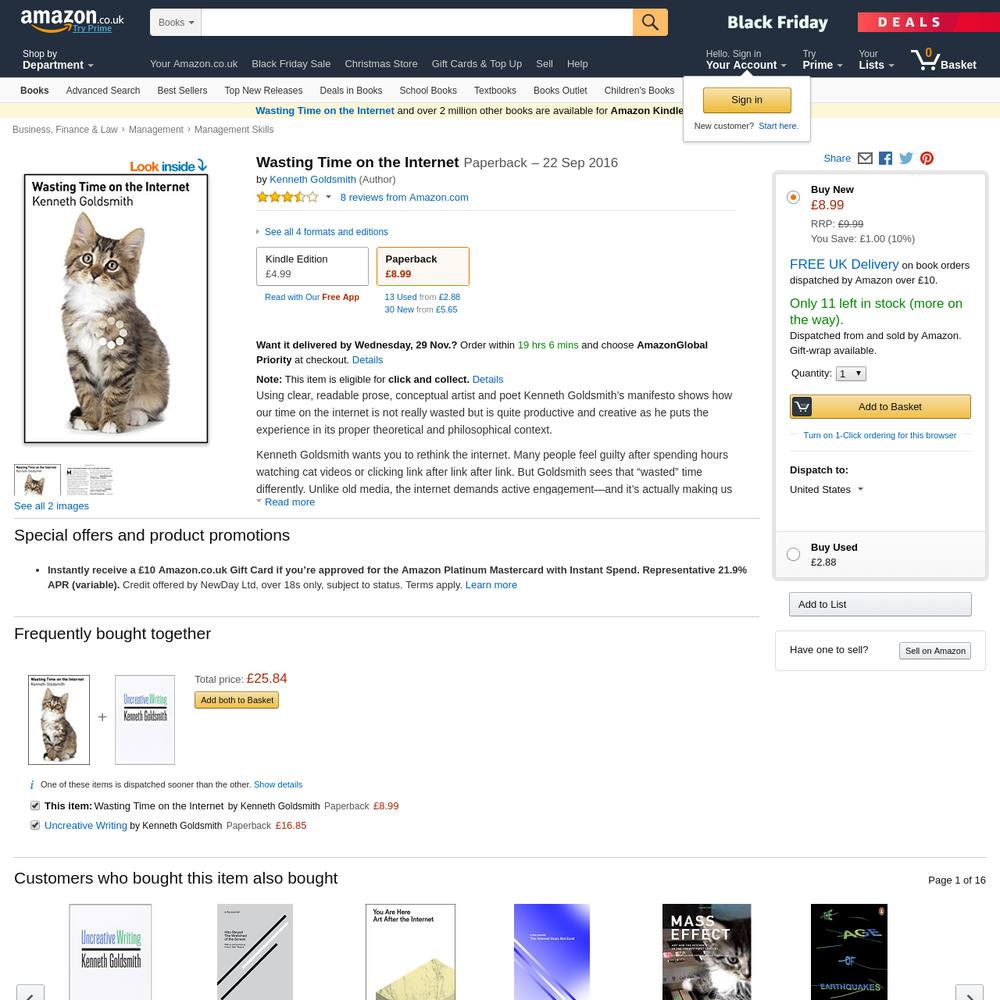Select the Buy Used radio option
The width and height of the screenshot is (1000, 1000).
tap(793, 554)
